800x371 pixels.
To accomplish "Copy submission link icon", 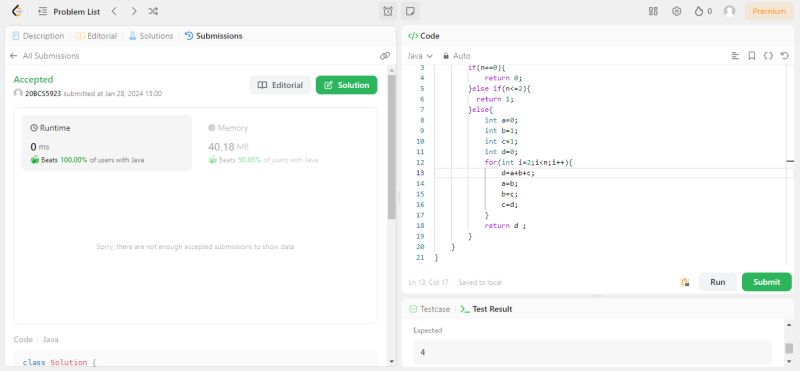I will tap(385, 56).
